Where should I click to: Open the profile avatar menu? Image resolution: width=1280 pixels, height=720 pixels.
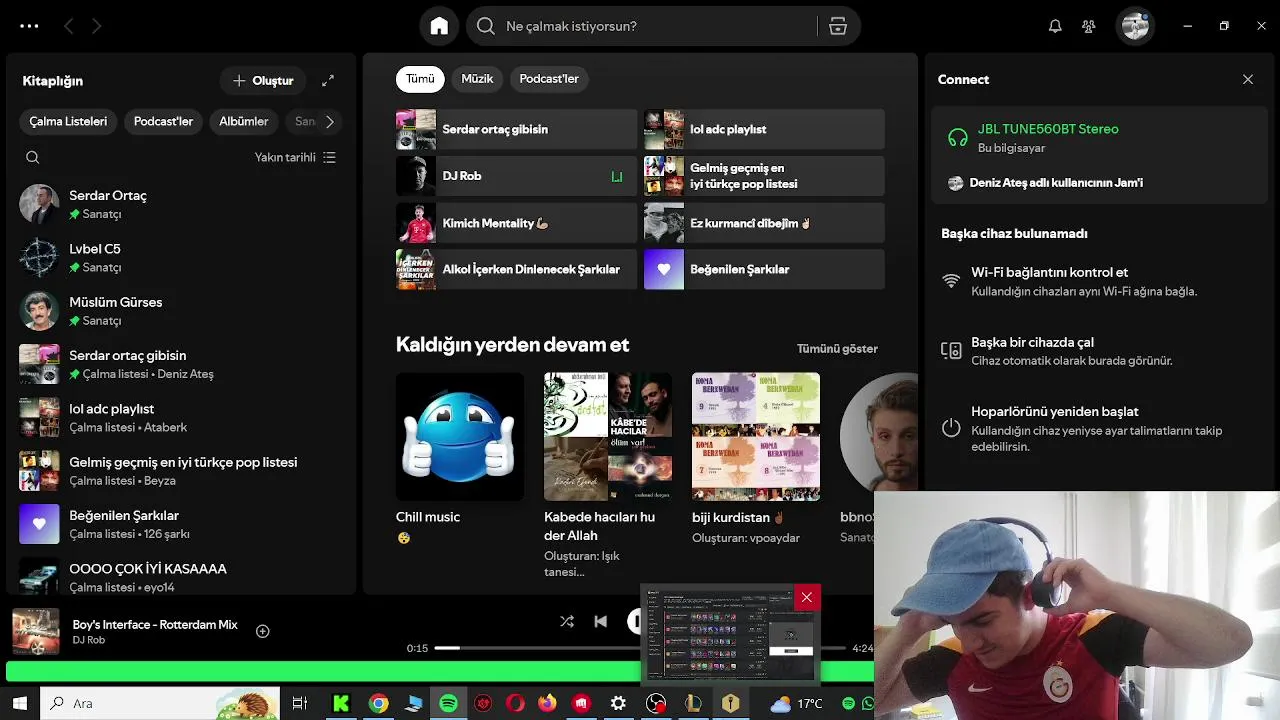click(1135, 26)
